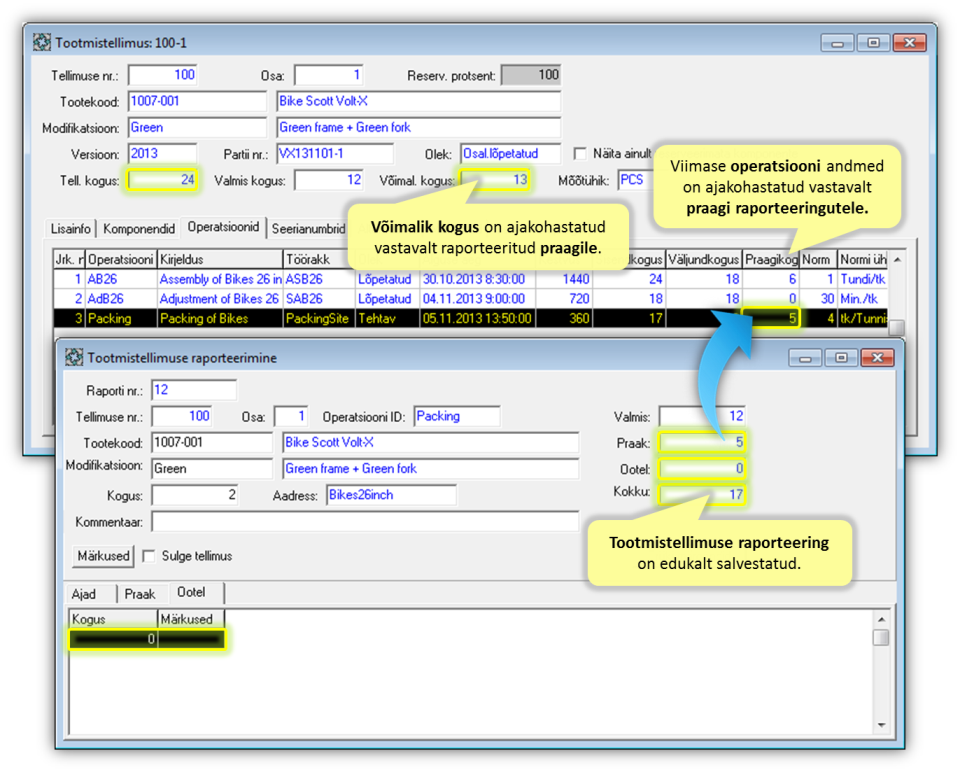Screen dimensions: 960x772
Task: Click the Tootekood field showing 1007-001 in Tootmistellimus
Action: tap(197, 101)
